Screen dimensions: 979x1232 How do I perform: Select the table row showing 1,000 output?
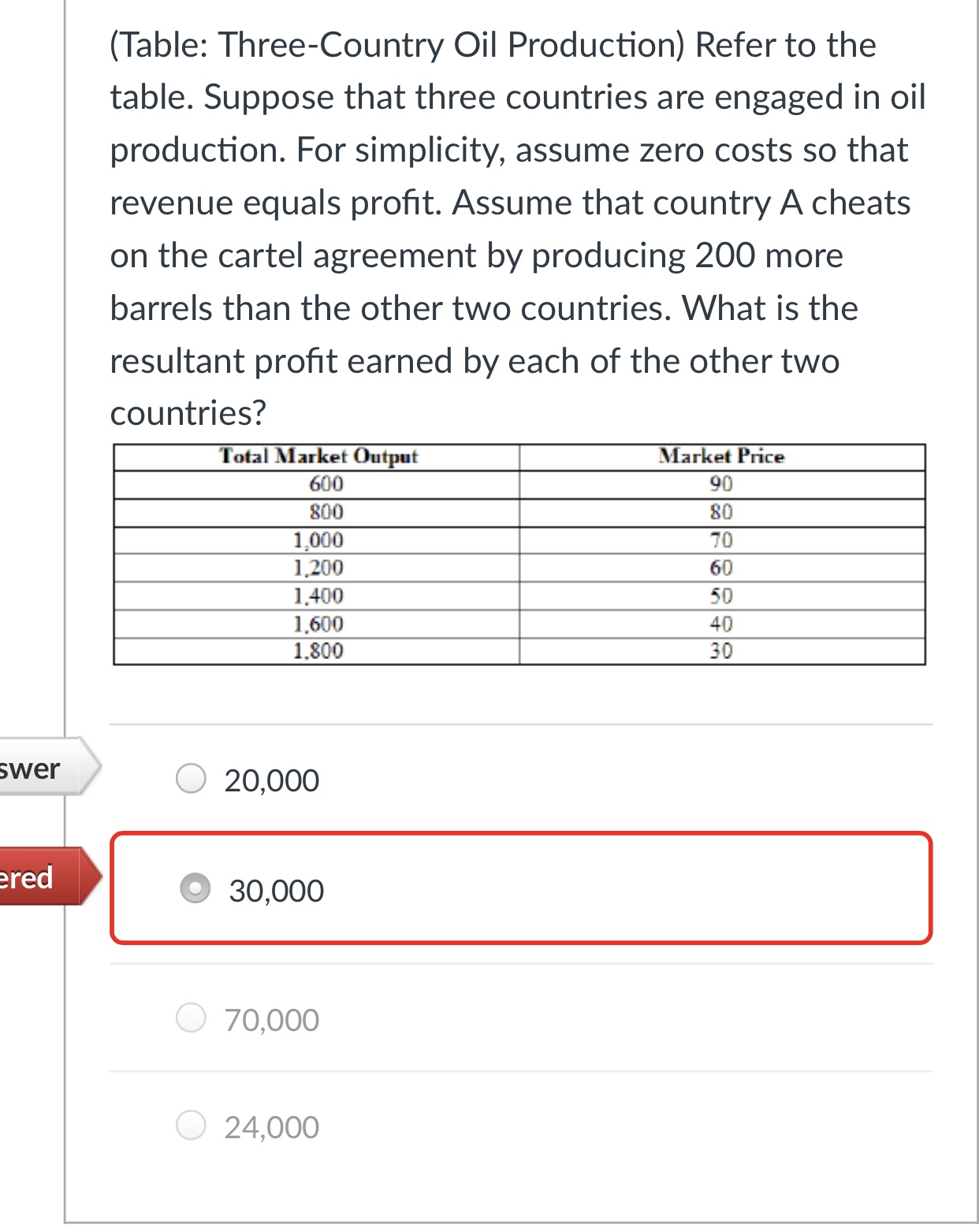tap(318, 541)
